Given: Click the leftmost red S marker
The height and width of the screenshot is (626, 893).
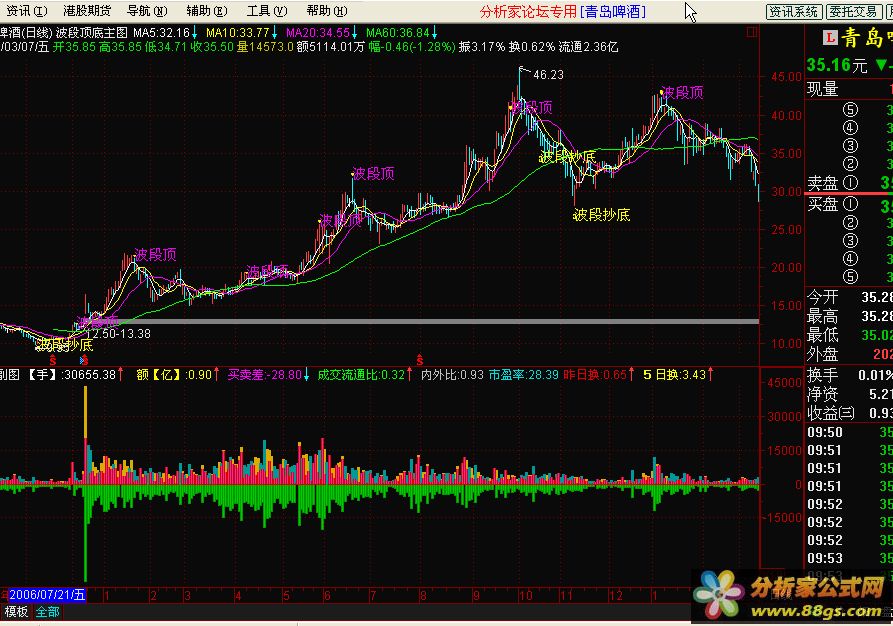Looking at the screenshot, I should (x=53, y=360).
